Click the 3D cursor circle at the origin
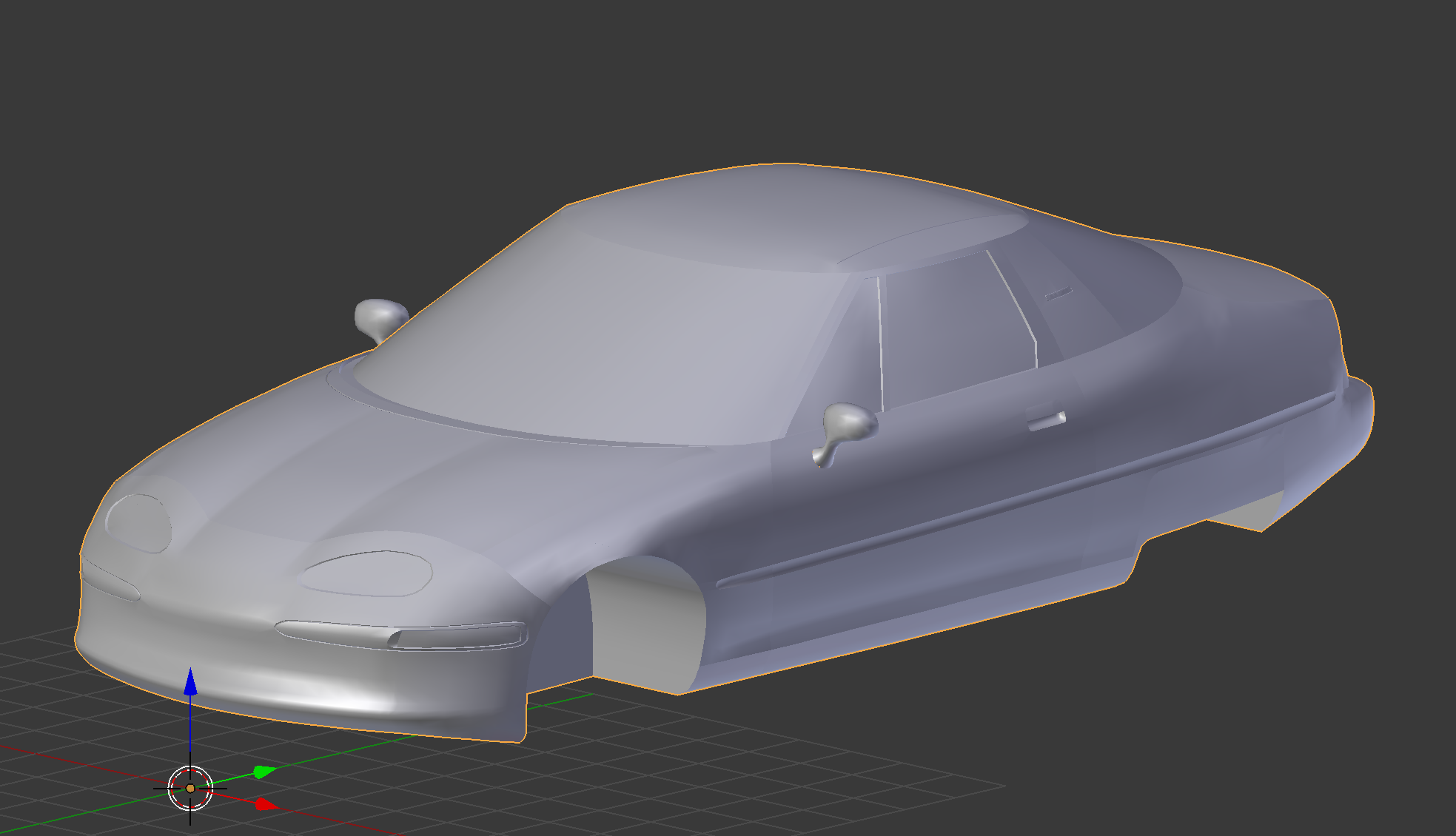 pos(190,789)
